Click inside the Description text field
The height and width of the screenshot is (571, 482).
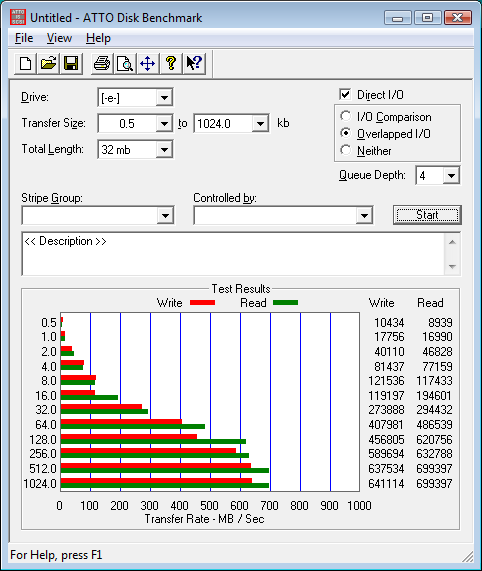tap(233, 254)
